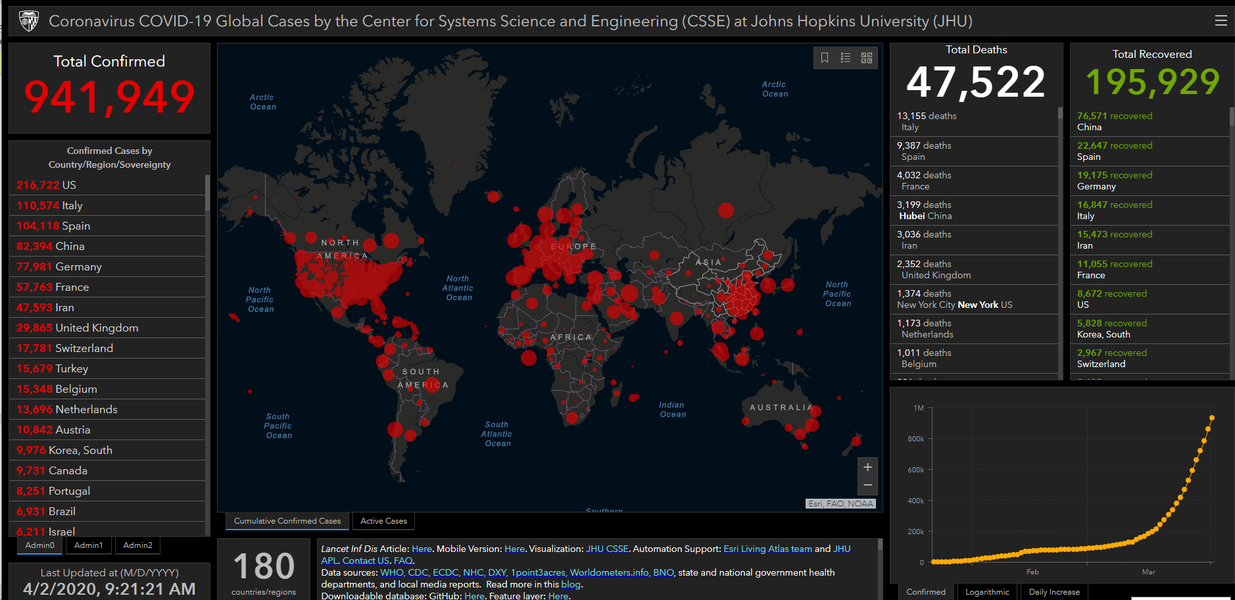
Task: Click the 22,647 recovered Spain entry
Action: 1148,151
